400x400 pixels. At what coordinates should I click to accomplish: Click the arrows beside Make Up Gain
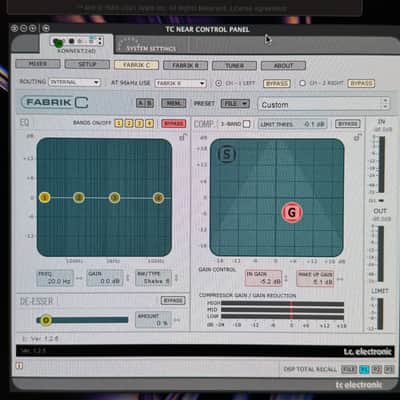[340, 279]
